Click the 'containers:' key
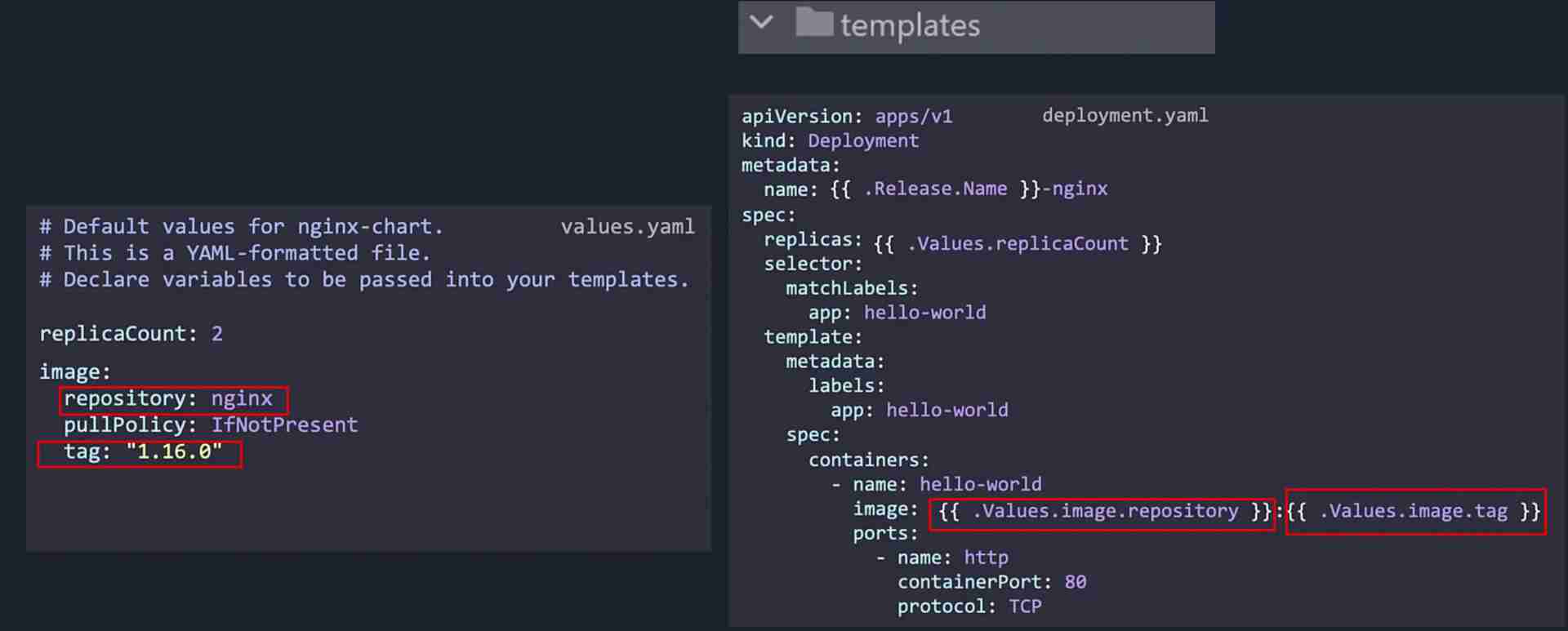 [869, 460]
